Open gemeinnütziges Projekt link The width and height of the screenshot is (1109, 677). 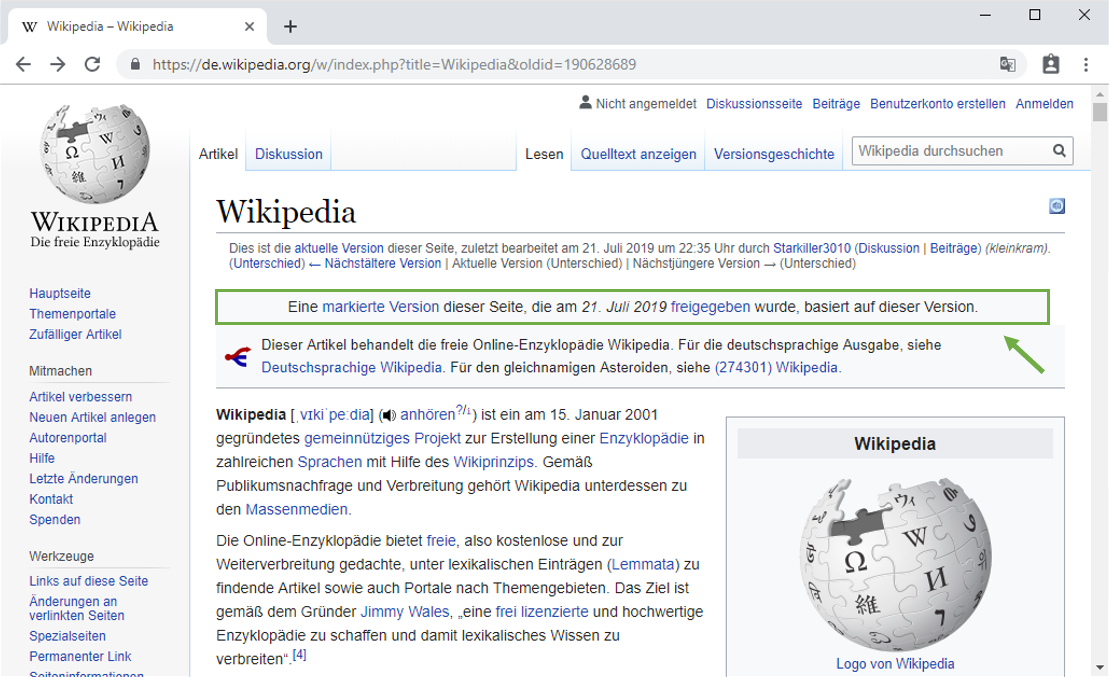click(382, 439)
